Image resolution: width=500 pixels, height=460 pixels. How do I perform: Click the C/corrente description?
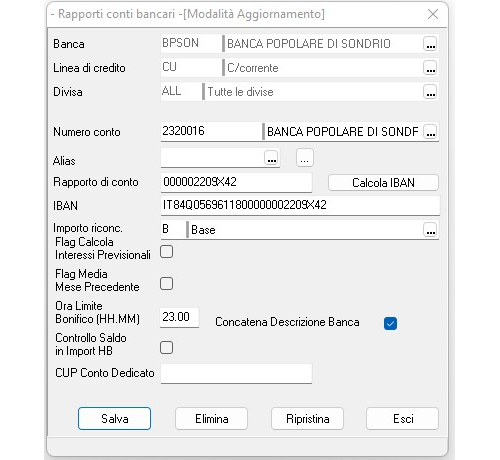[253, 68]
